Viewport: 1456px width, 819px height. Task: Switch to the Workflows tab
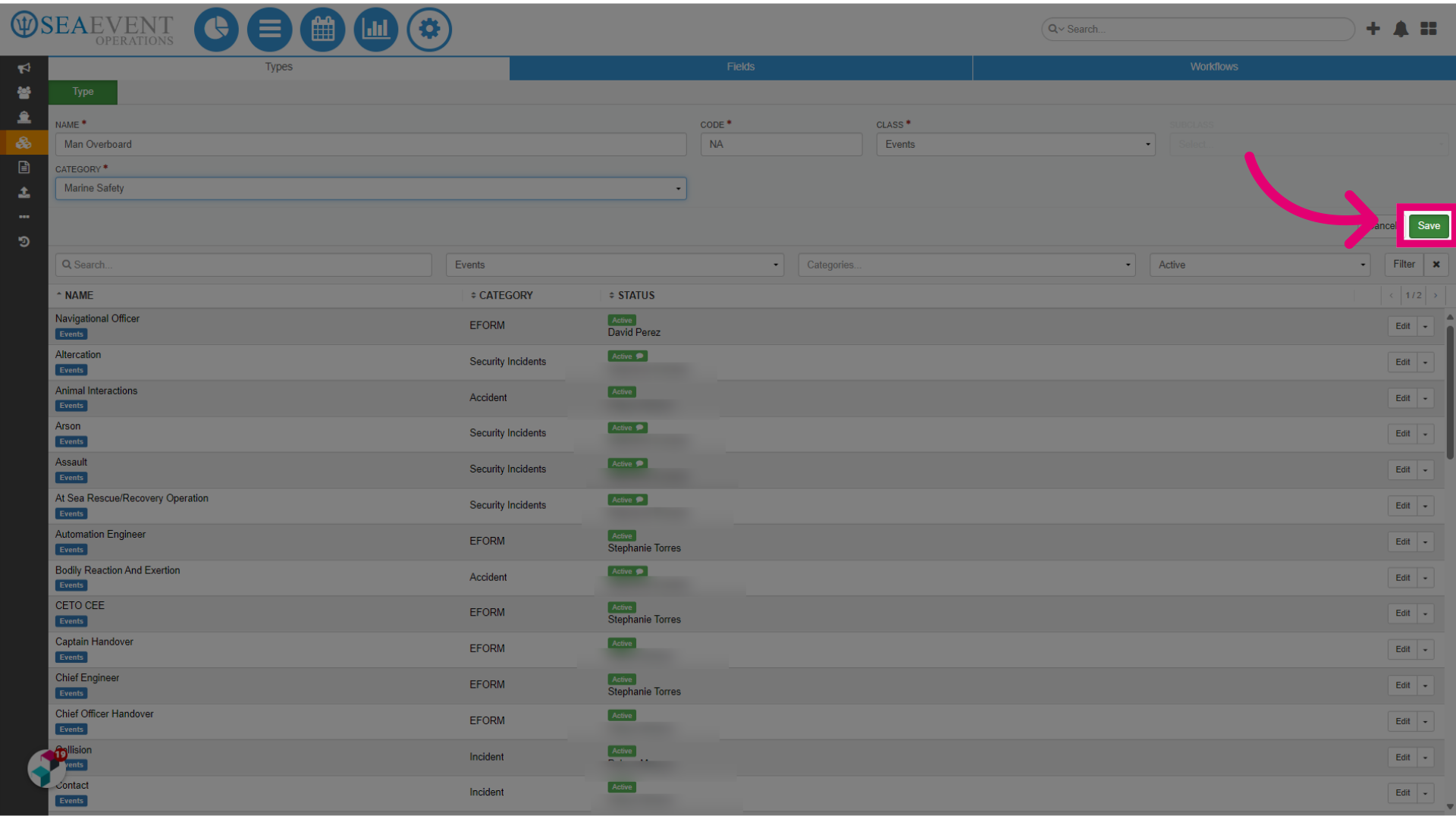(1213, 67)
